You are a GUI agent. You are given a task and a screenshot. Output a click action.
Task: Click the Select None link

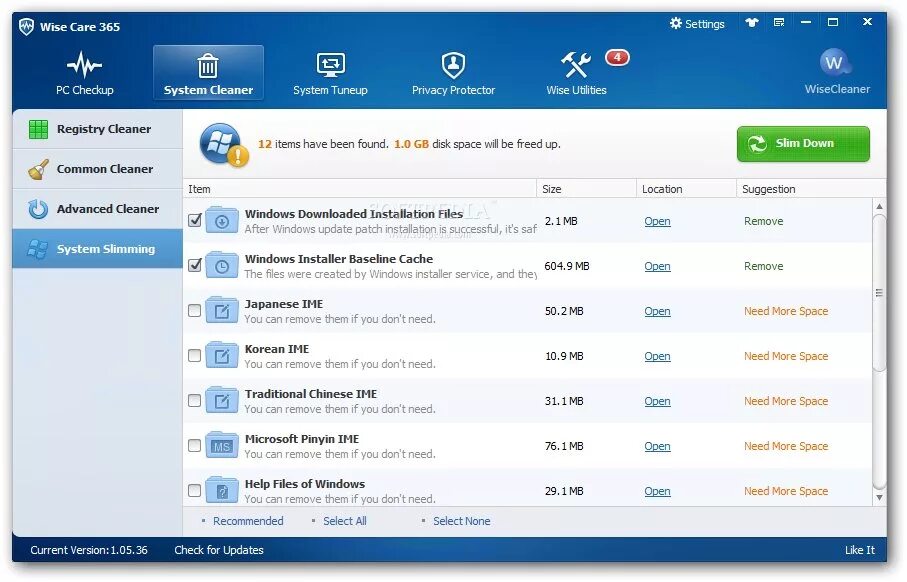[x=462, y=521]
